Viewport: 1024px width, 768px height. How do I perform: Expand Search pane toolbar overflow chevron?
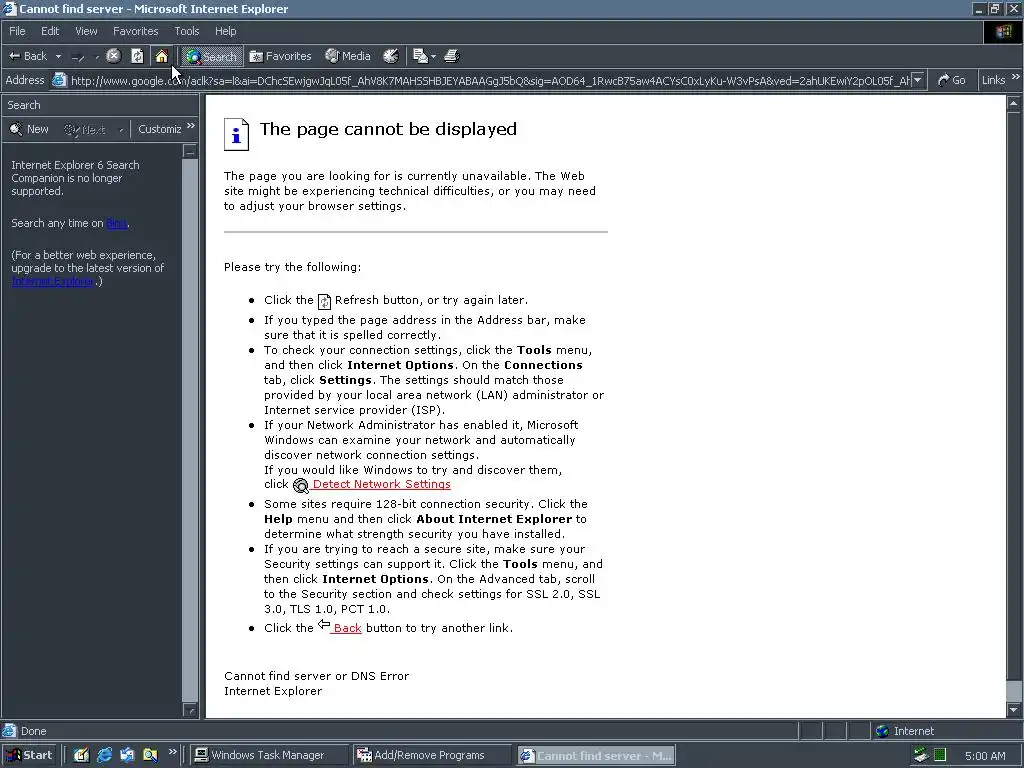coord(191,125)
